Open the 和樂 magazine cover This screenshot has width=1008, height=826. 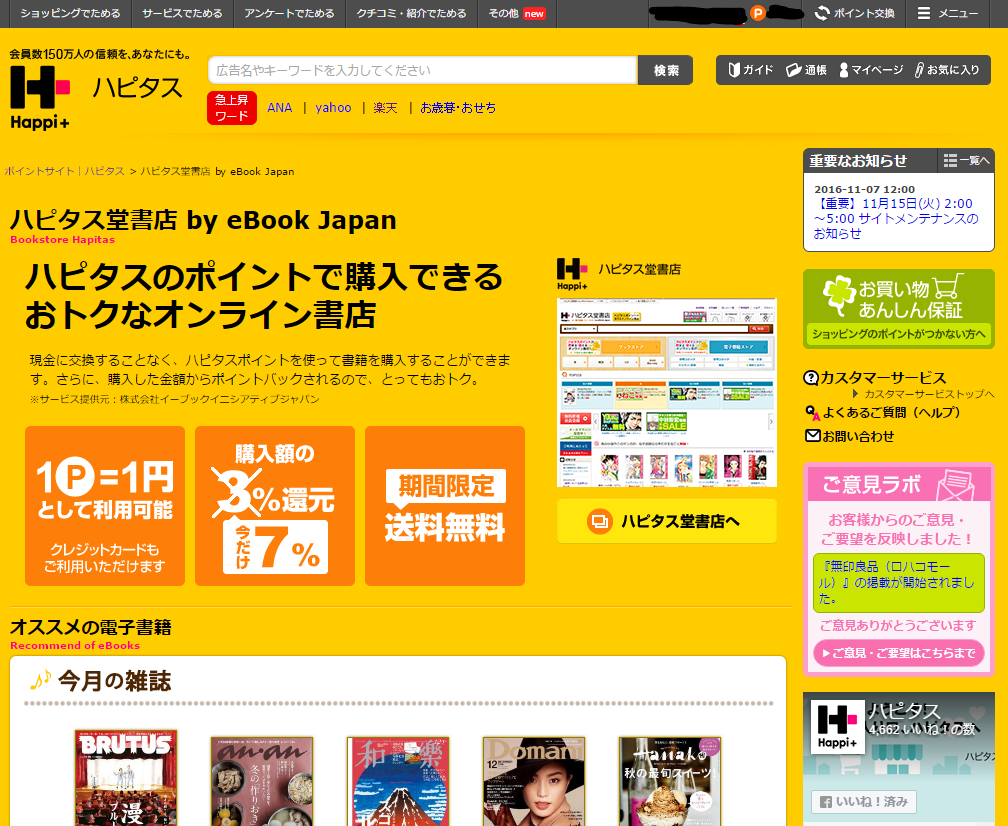point(398,781)
